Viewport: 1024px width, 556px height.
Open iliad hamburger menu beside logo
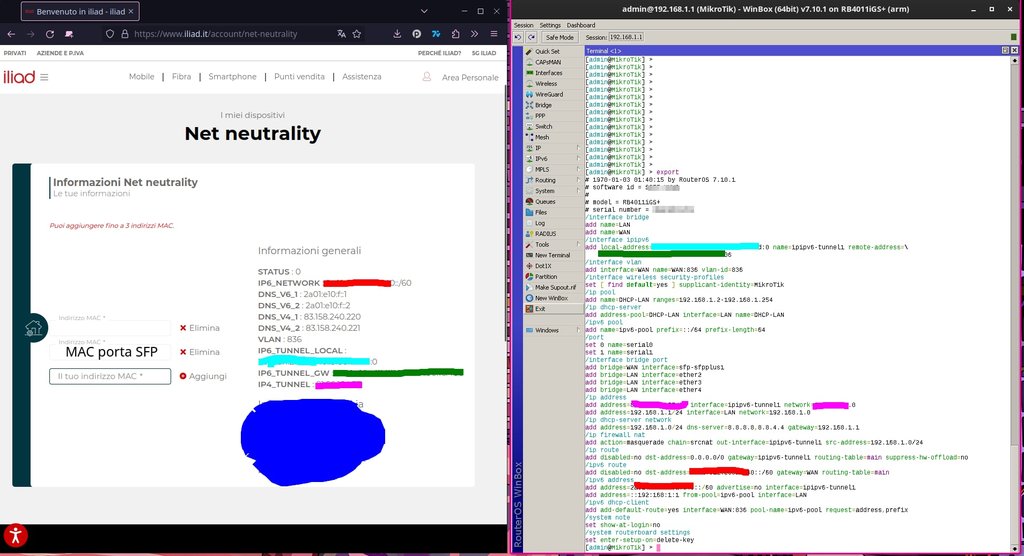point(44,77)
